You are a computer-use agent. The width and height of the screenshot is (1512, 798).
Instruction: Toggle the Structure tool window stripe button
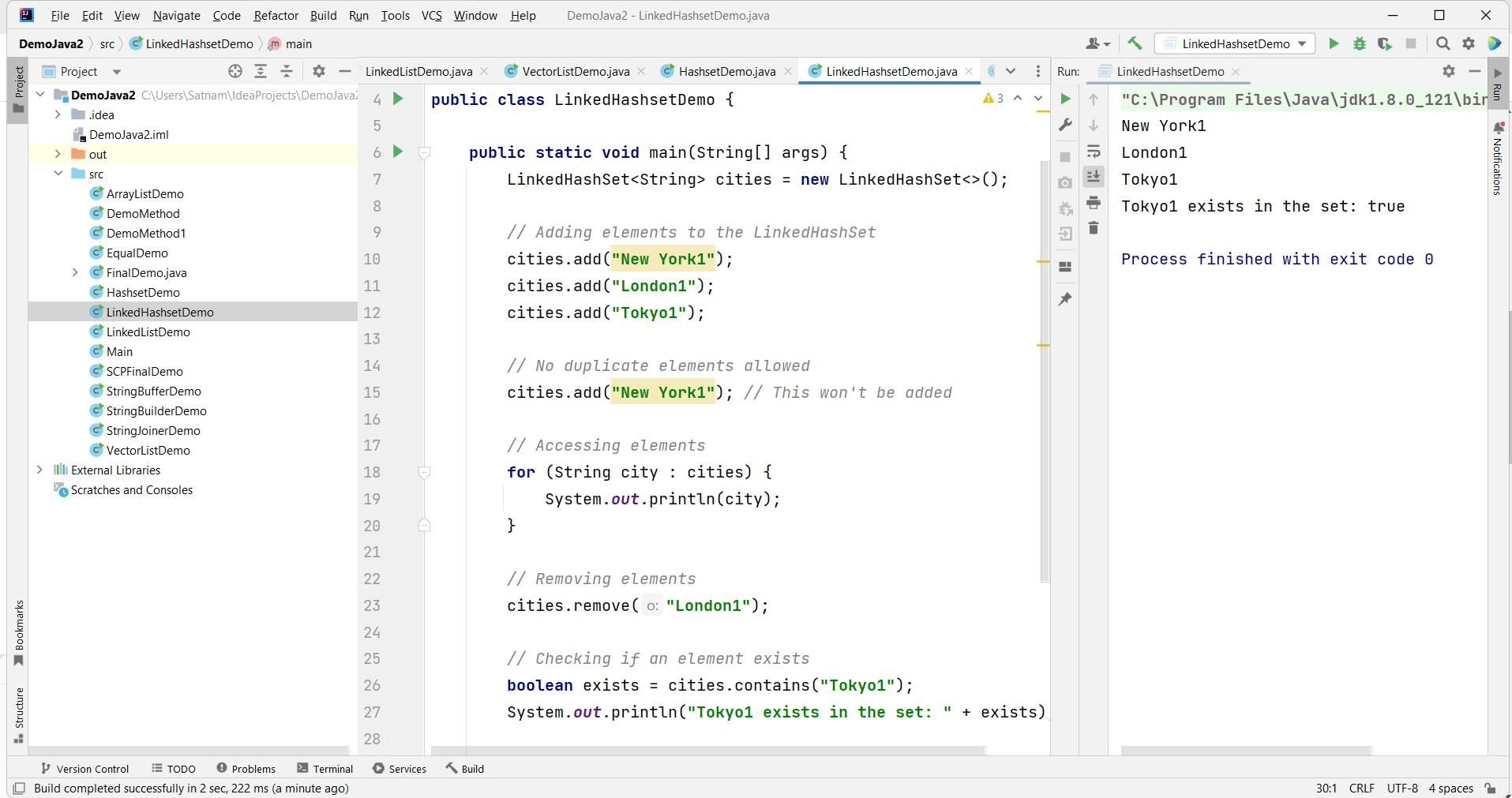coord(19,716)
